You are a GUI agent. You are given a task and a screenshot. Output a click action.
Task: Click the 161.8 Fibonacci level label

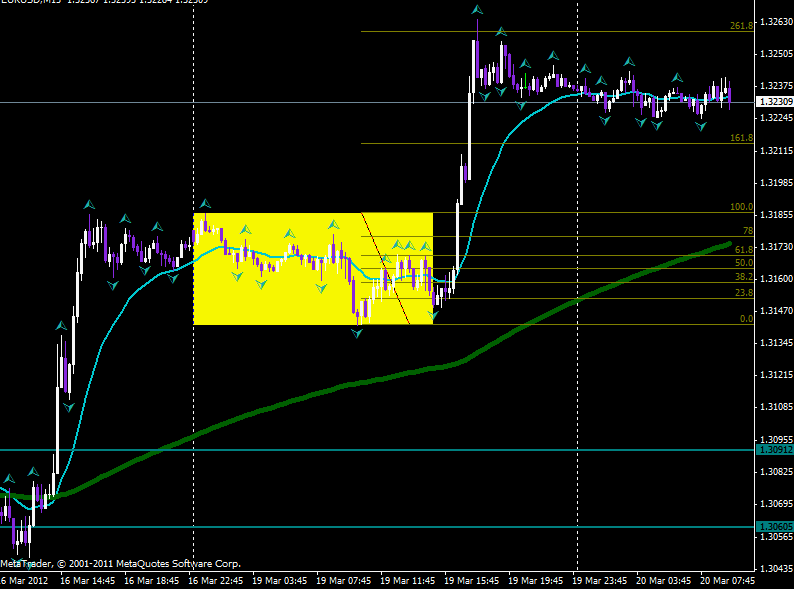coord(741,138)
